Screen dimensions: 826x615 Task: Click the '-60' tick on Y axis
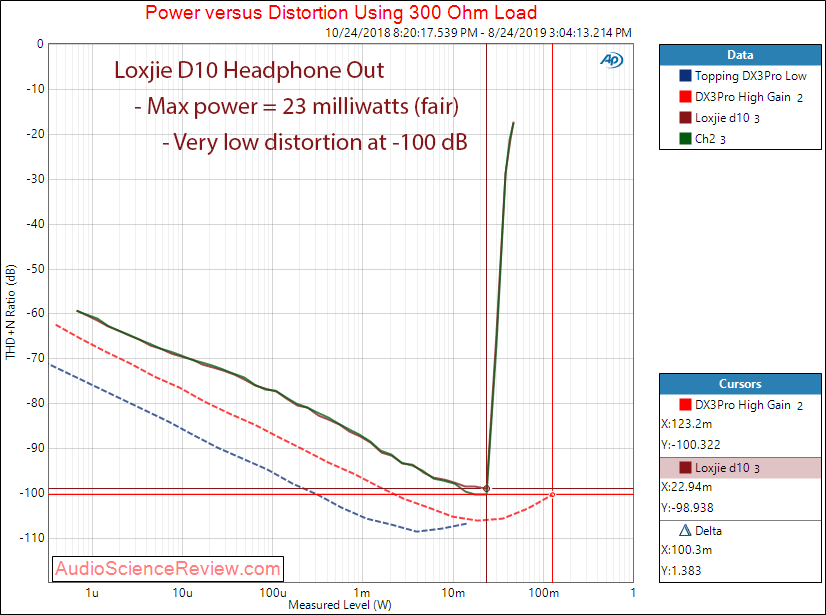pos(34,313)
